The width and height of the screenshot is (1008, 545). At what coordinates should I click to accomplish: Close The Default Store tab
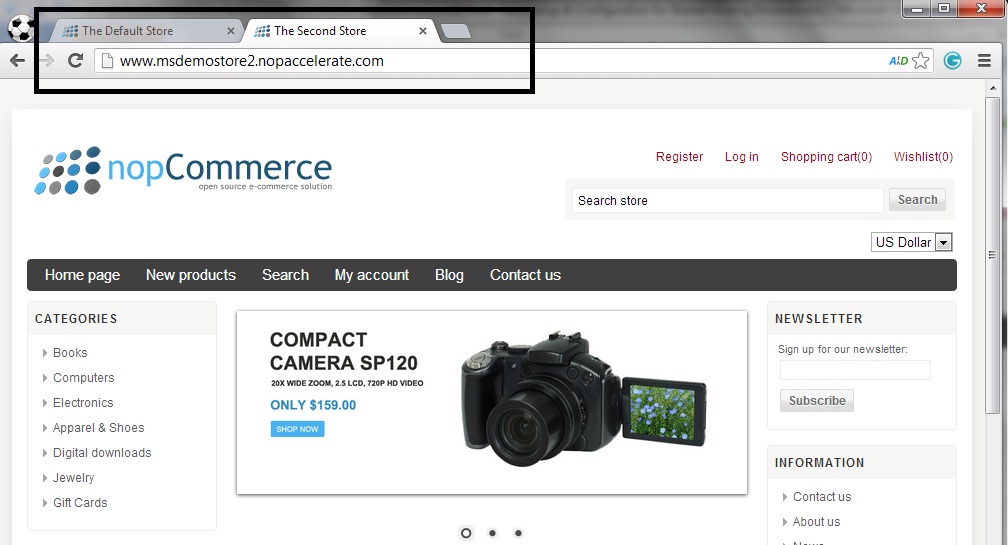(x=231, y=31)
